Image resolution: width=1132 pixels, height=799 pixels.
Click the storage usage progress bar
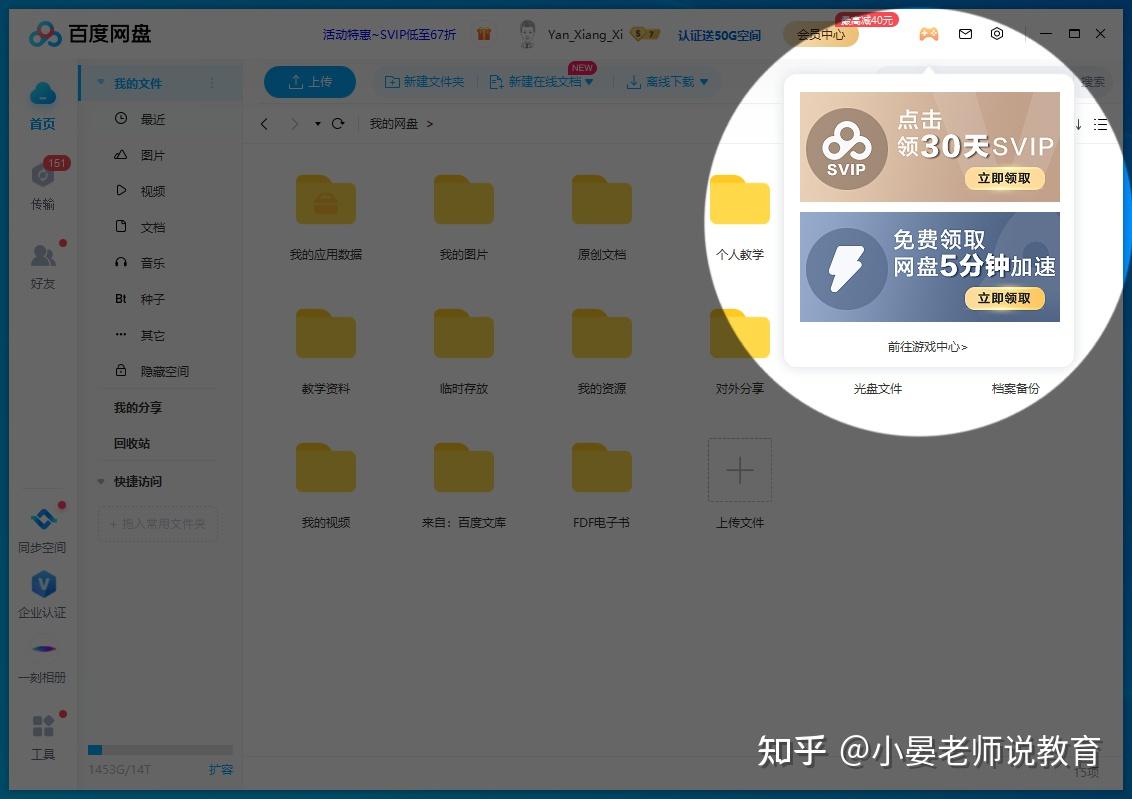pos(160,750)
